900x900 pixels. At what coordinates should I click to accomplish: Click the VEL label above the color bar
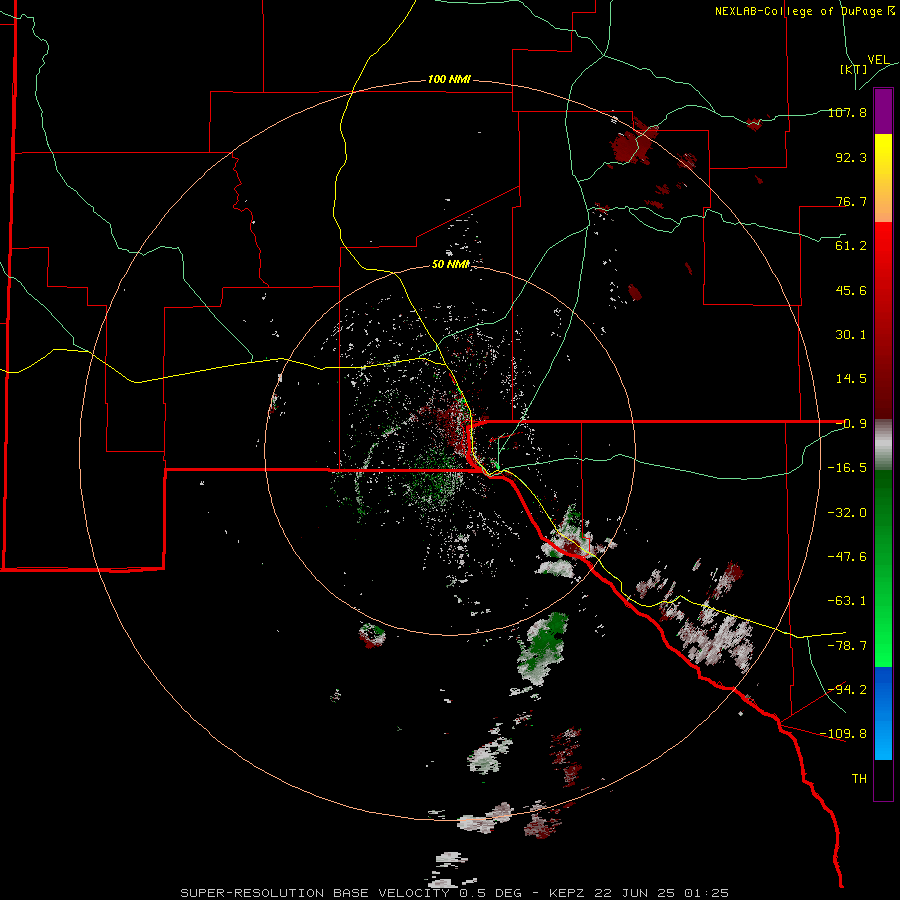pyautogui.click(x=878, y=60)
